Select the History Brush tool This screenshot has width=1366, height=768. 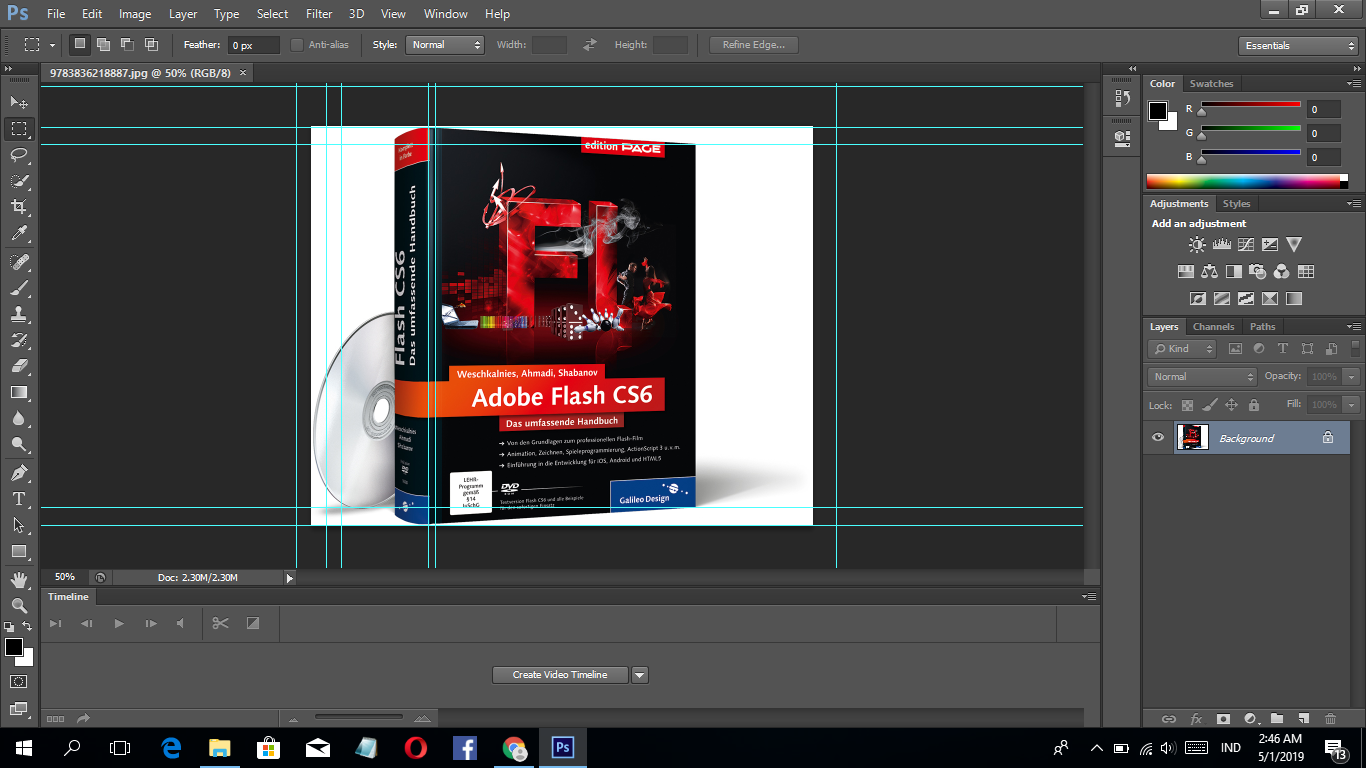coord(19,340)
